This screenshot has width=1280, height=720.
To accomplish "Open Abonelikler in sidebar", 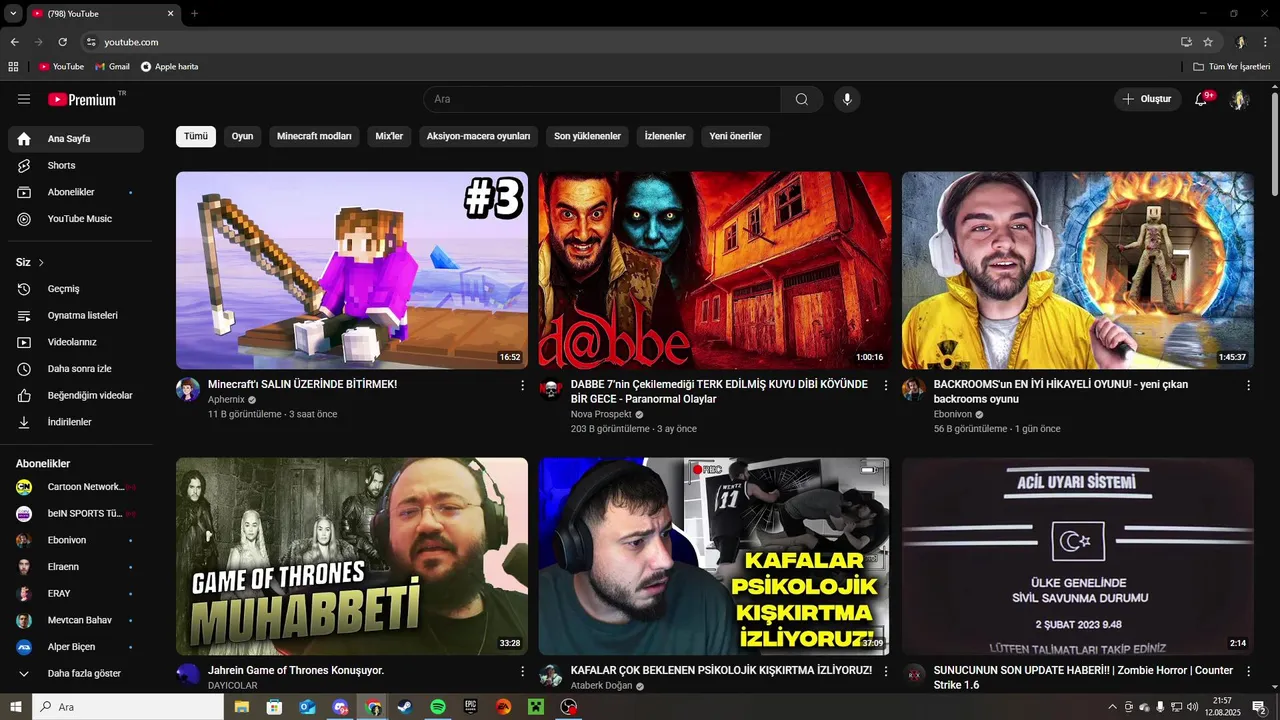I will [76, 192].
